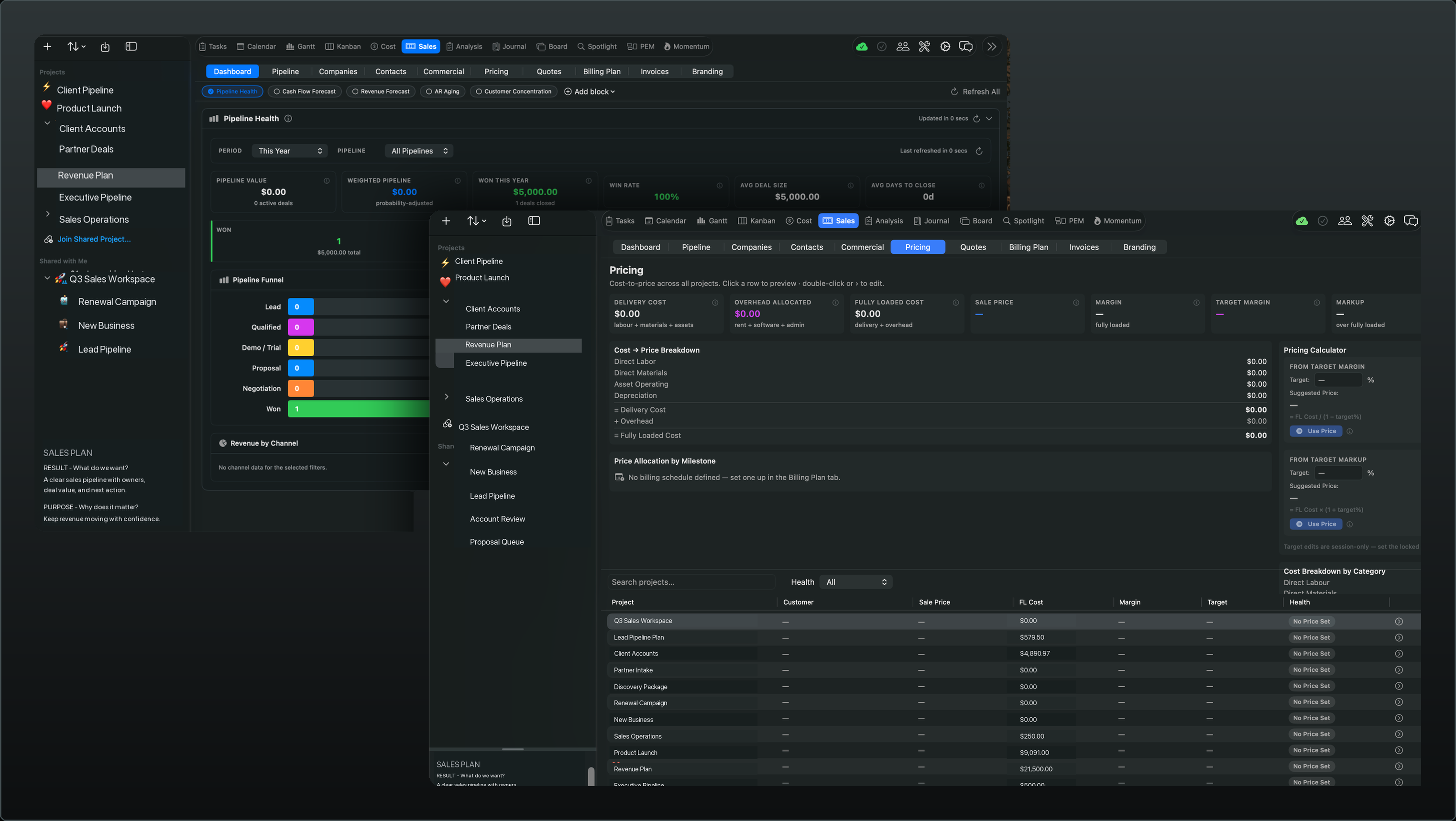Screen dimensions: 1456x821
Task: Open the team members icon in back window
Action: (903, 46)
